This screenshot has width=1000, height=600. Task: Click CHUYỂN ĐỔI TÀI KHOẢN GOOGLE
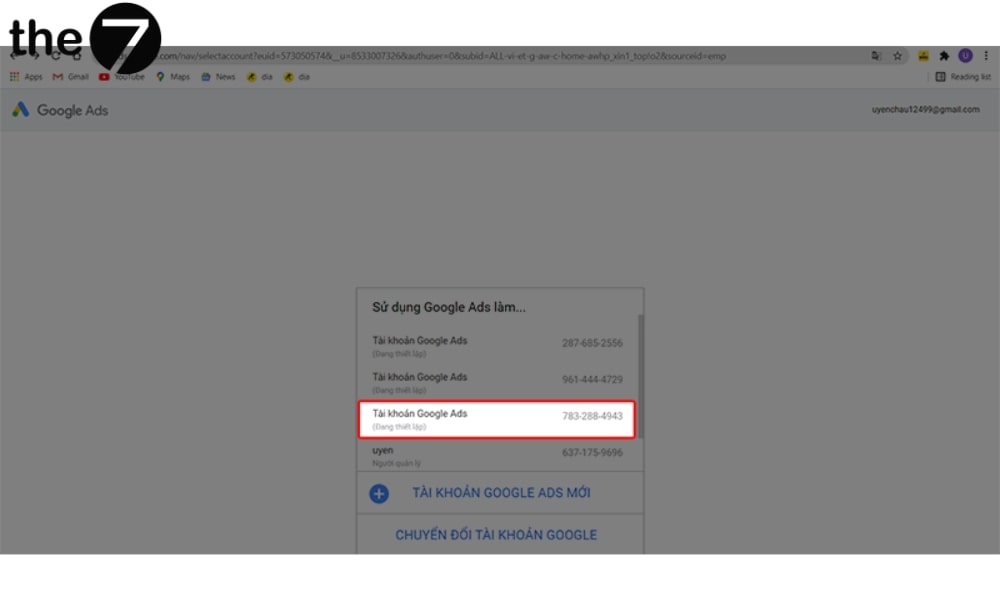coord(496,535)
